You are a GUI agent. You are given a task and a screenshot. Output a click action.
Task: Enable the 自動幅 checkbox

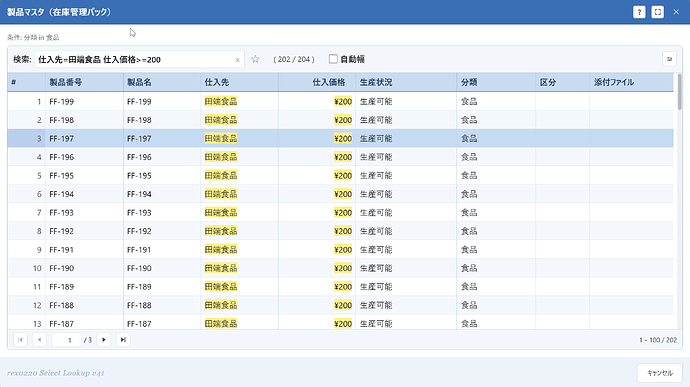click(333, 59)
